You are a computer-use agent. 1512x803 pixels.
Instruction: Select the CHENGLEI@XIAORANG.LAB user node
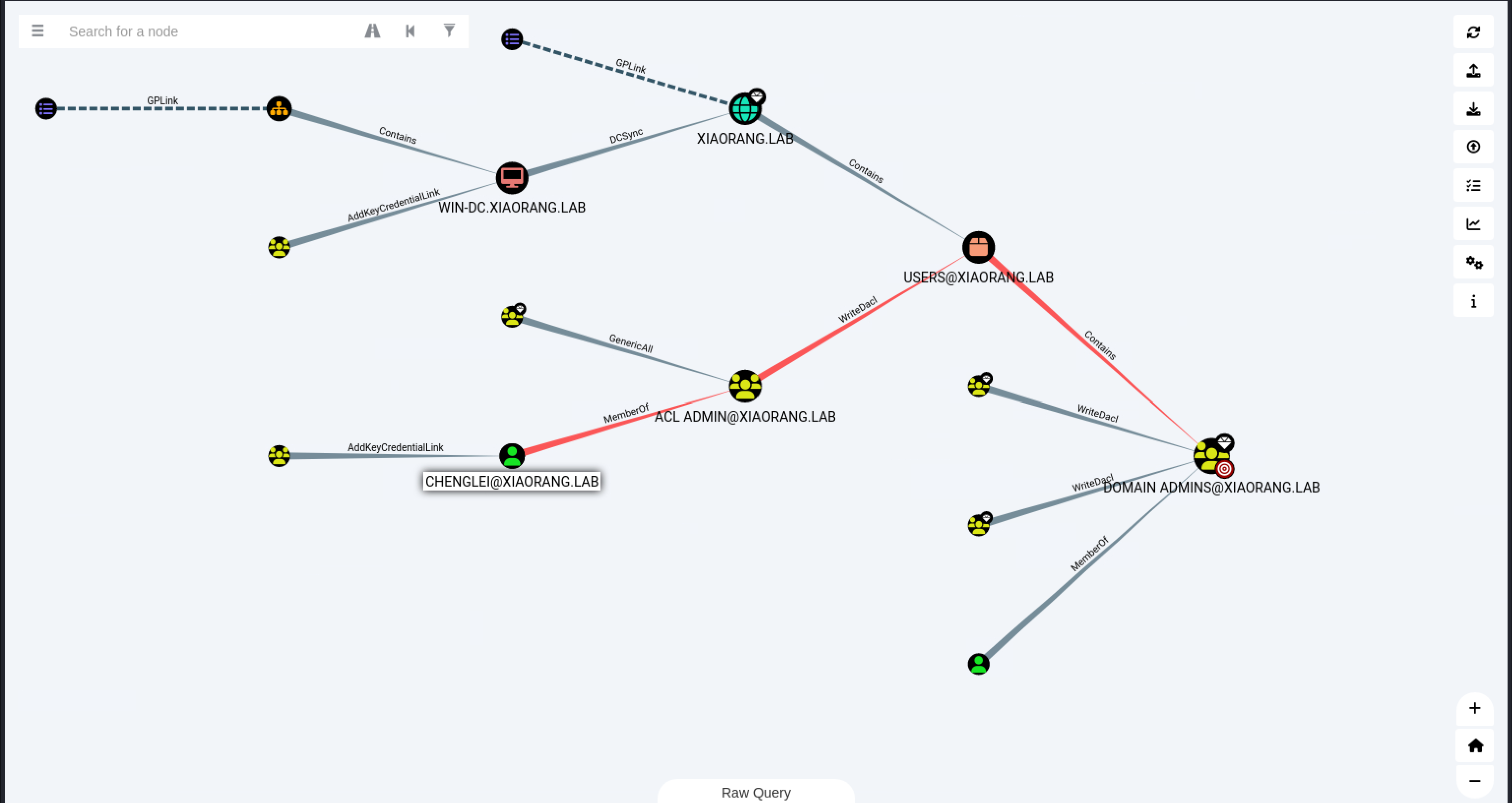[512, 456]
